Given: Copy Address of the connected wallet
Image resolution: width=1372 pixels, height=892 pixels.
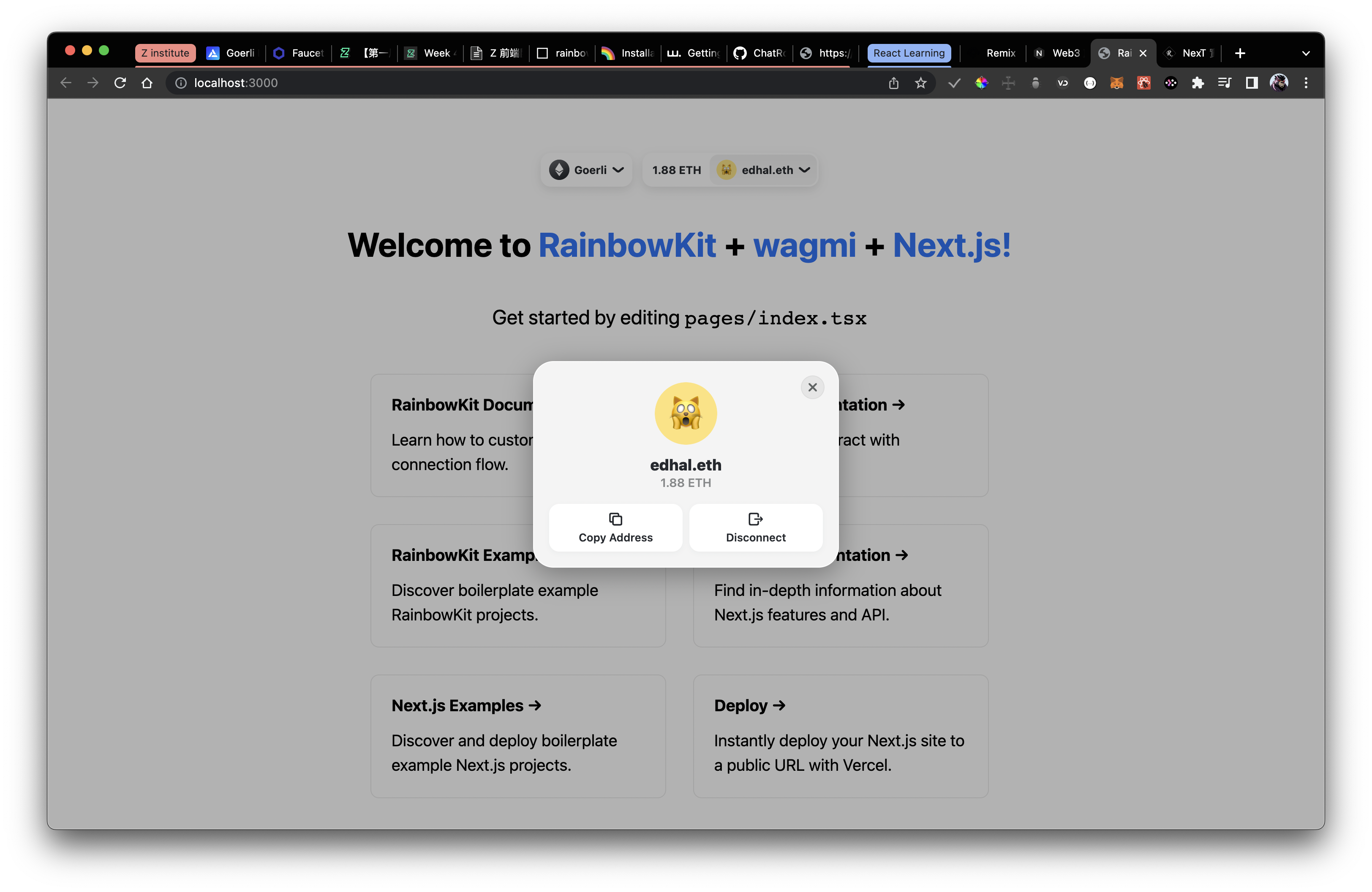Looking at the screenshot, I should click(x=615, y=528).
